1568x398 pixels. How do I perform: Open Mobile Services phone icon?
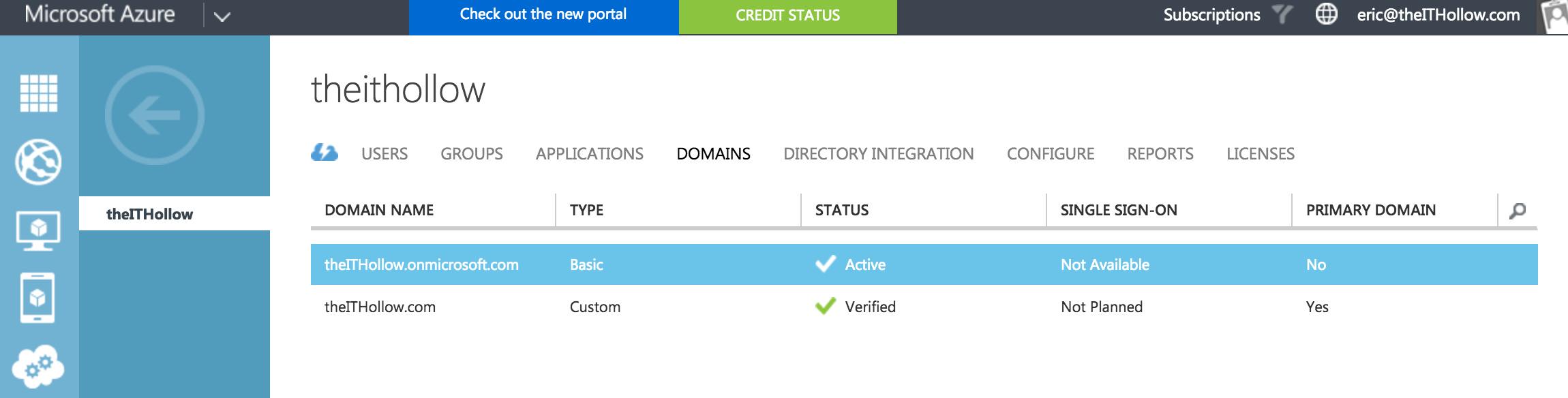tap(38, 298)
